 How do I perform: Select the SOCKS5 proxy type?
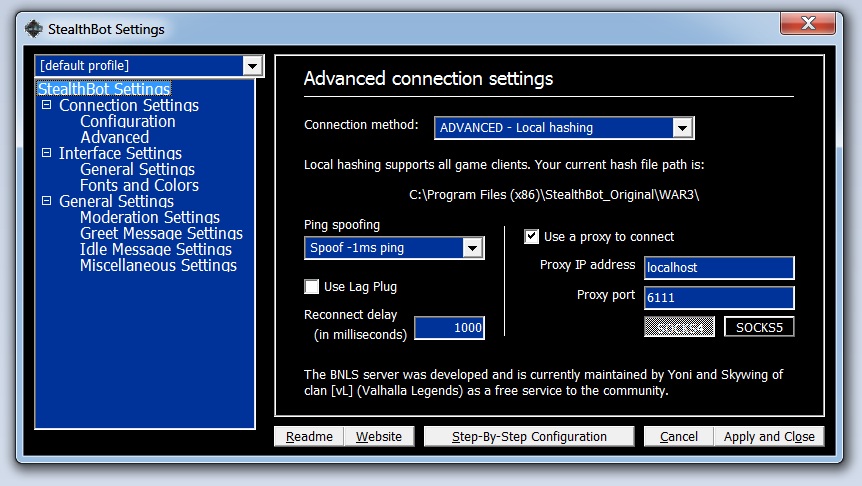pos(759,327)
